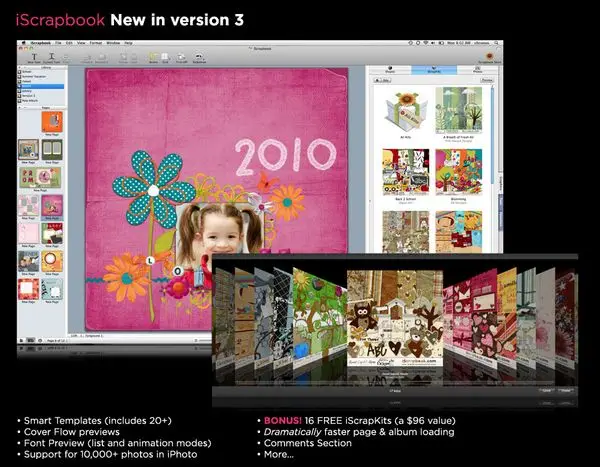
Task: Open the iScrapbook application menu
Action: coord(41,43)
